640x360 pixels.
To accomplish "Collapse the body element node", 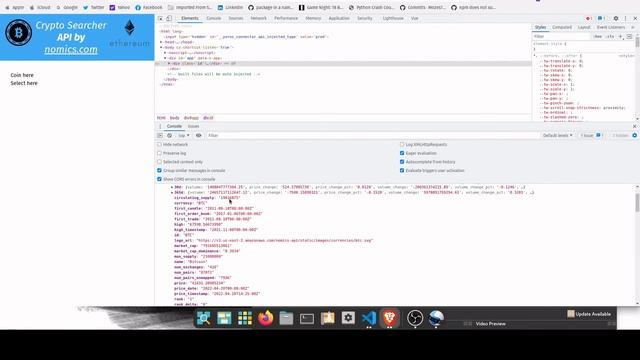I will (161, 47).
